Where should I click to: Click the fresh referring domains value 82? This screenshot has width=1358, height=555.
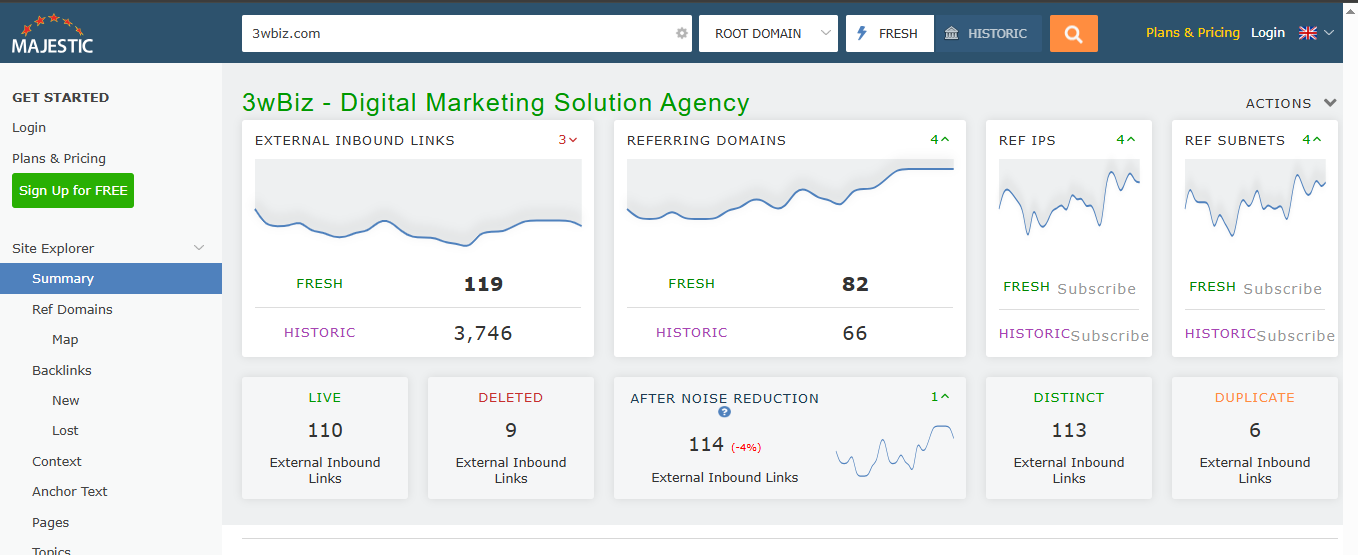click(855, 284)
